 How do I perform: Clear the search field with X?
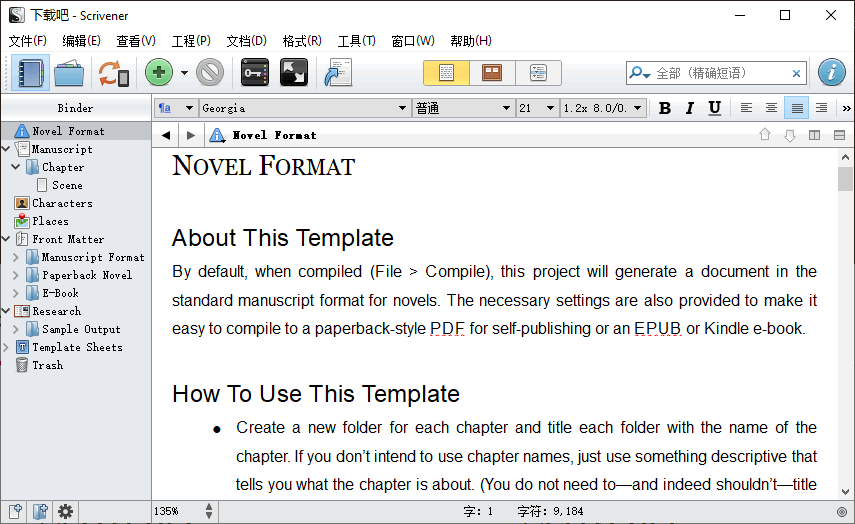click(796, 73)
